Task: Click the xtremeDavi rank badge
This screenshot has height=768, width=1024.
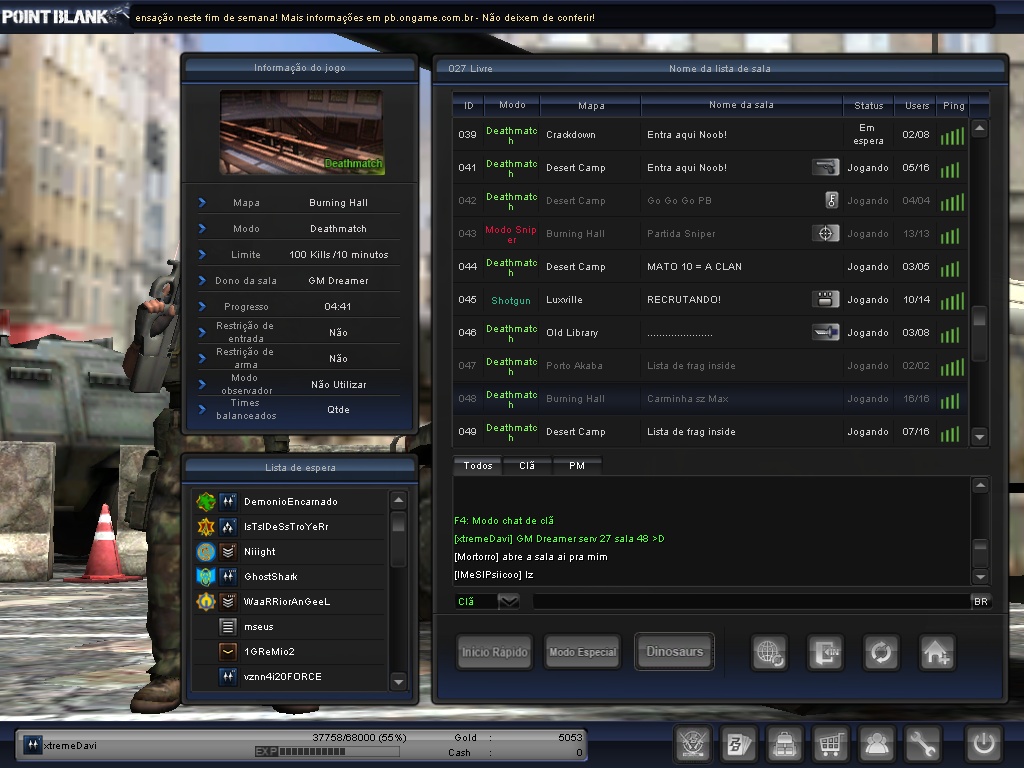Action: (x=33, y=744)
